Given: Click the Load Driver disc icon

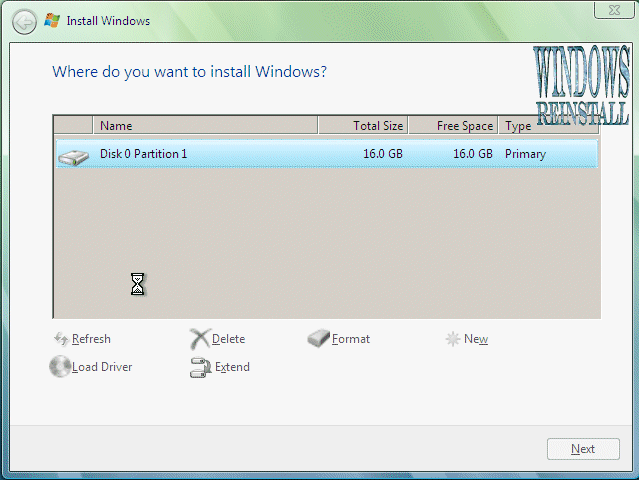Looking at the screenshot, I should point(60,367).
